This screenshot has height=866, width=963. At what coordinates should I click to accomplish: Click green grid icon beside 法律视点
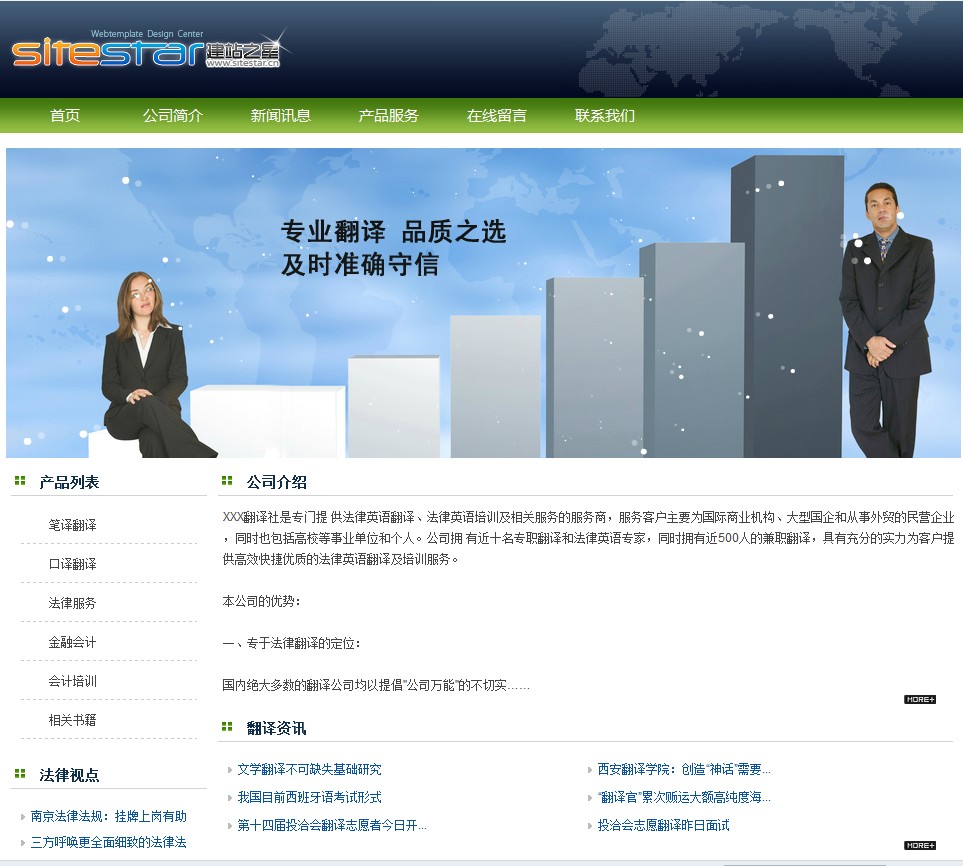20,774
